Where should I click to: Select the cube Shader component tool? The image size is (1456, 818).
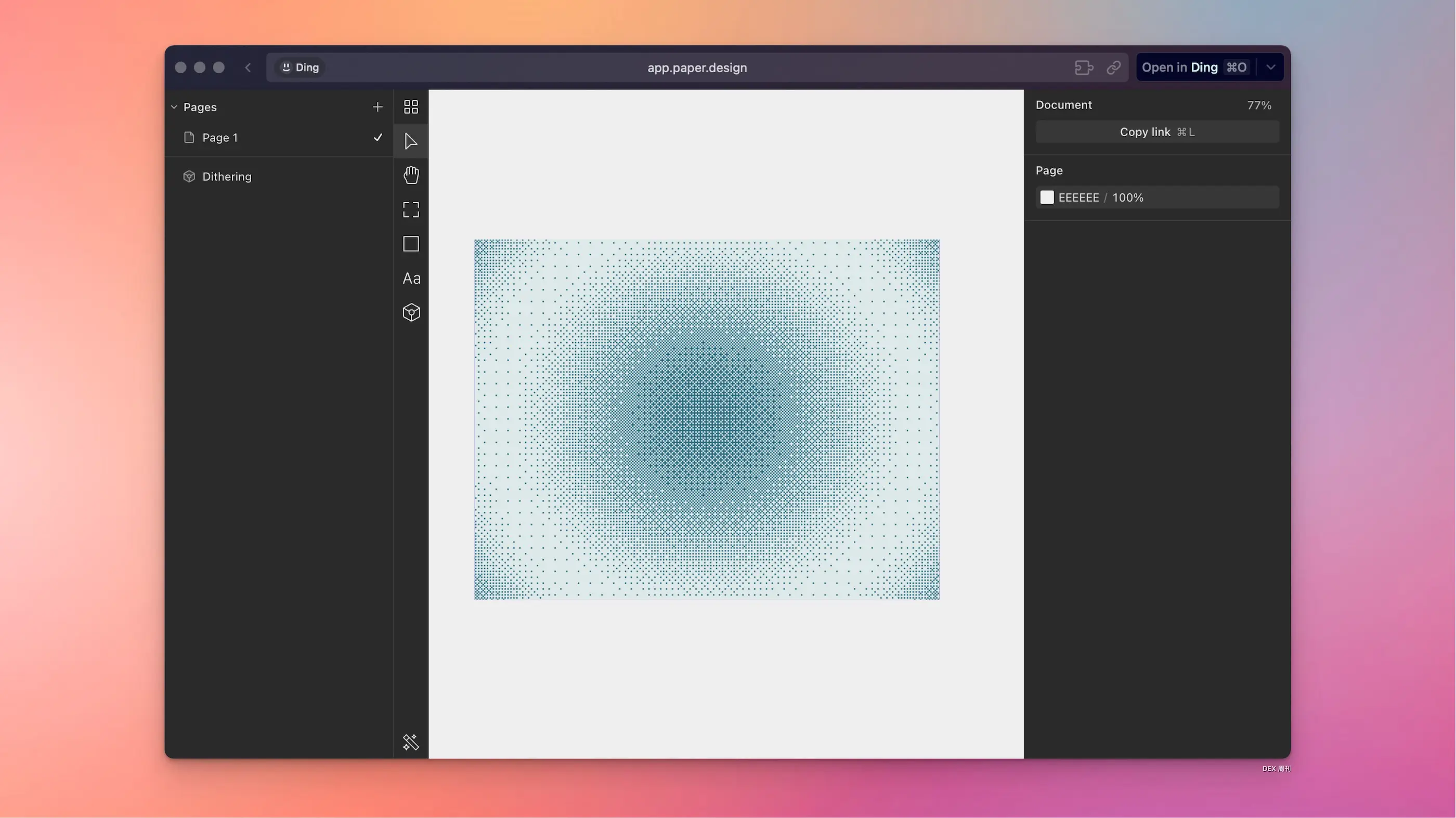point(411,312)
